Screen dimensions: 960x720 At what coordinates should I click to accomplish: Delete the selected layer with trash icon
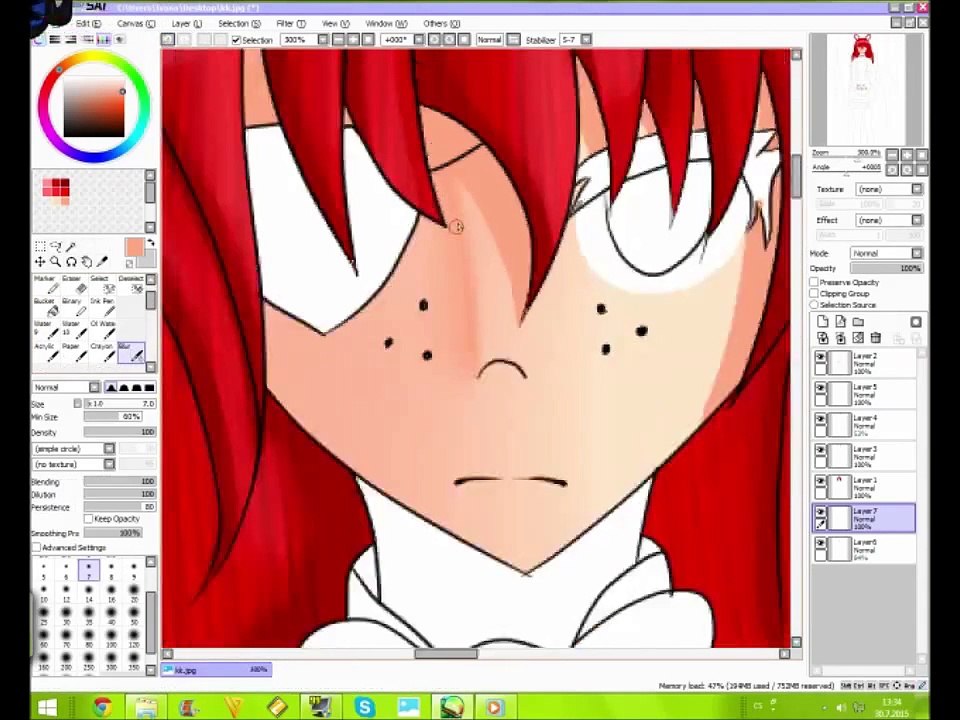pyautogui.click(x=876, y=338)
